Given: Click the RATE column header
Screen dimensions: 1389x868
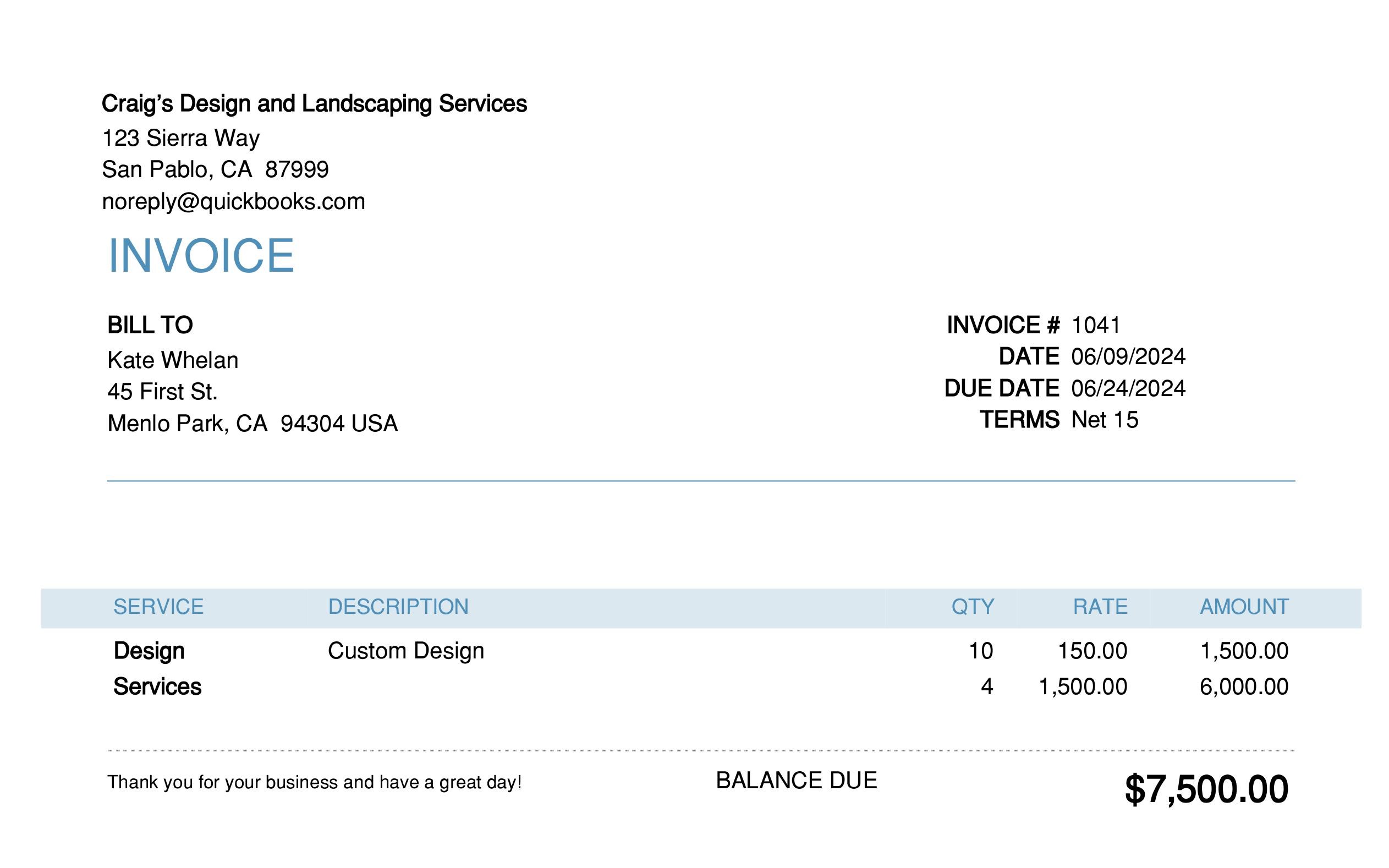Looking at the screenshot, I should (1100, 607).
